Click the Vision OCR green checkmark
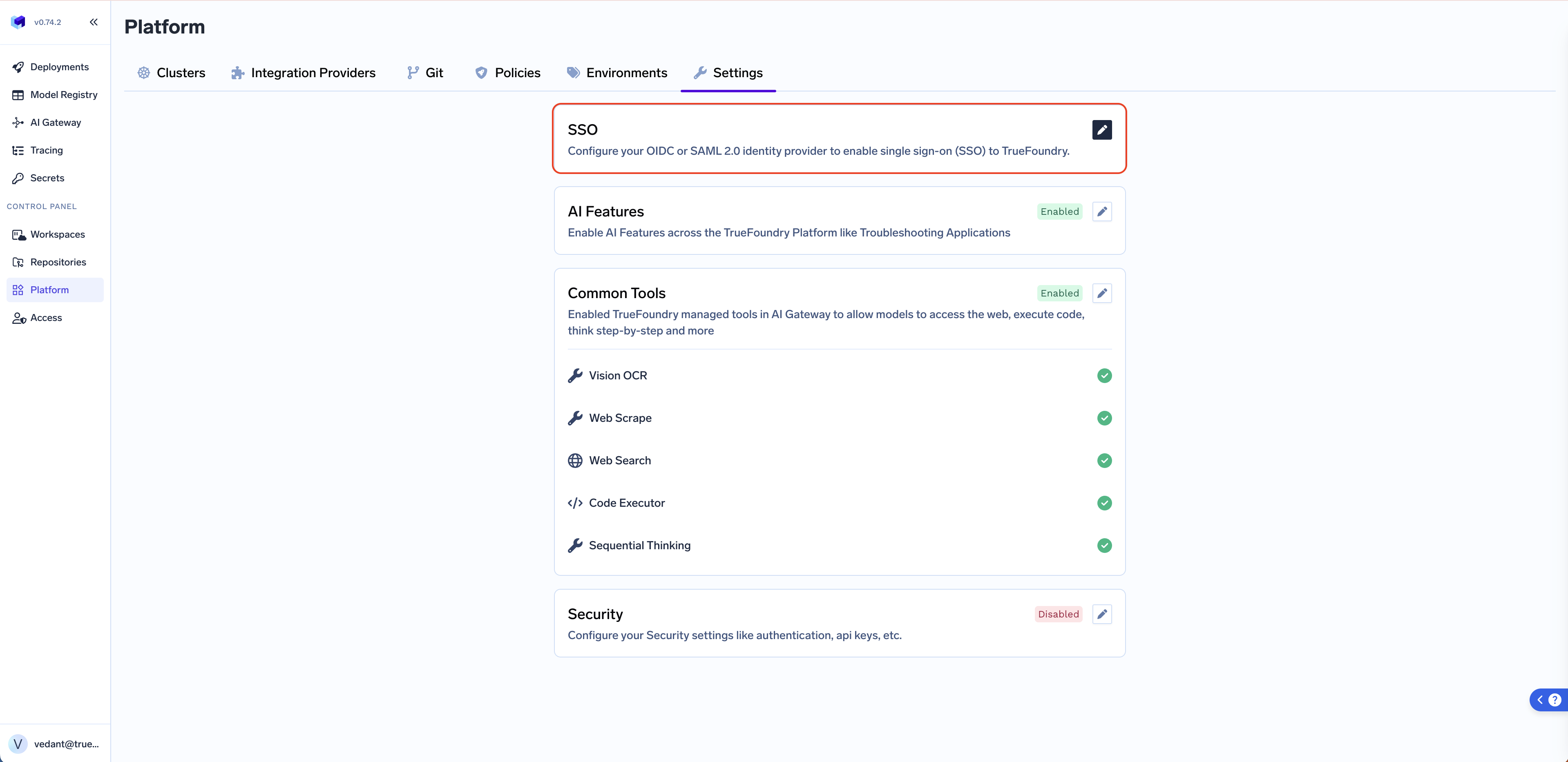The height and width of the screenshot is (762, 1568). tap(1104, 376)
